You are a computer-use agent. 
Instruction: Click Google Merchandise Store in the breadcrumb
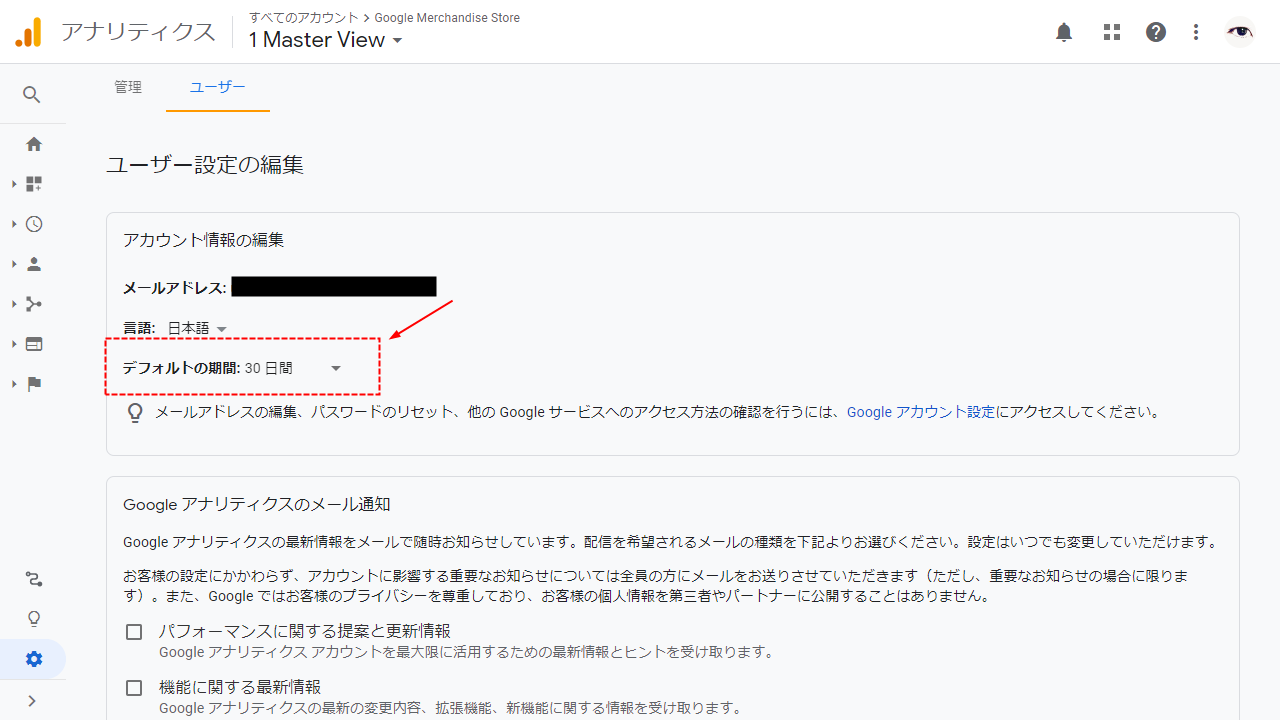447,18
